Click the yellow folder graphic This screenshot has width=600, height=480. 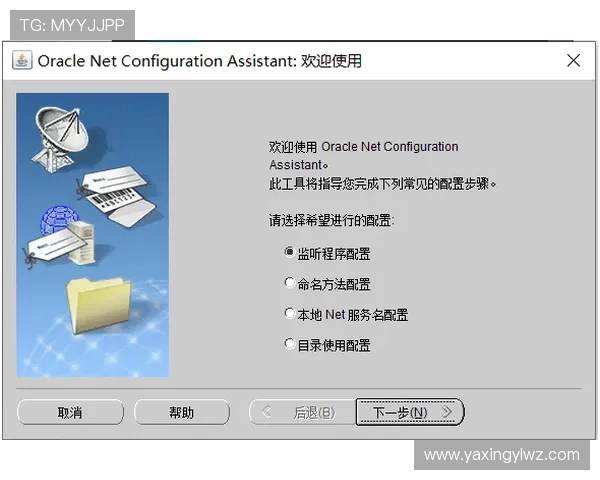click(x=98, y=305)
